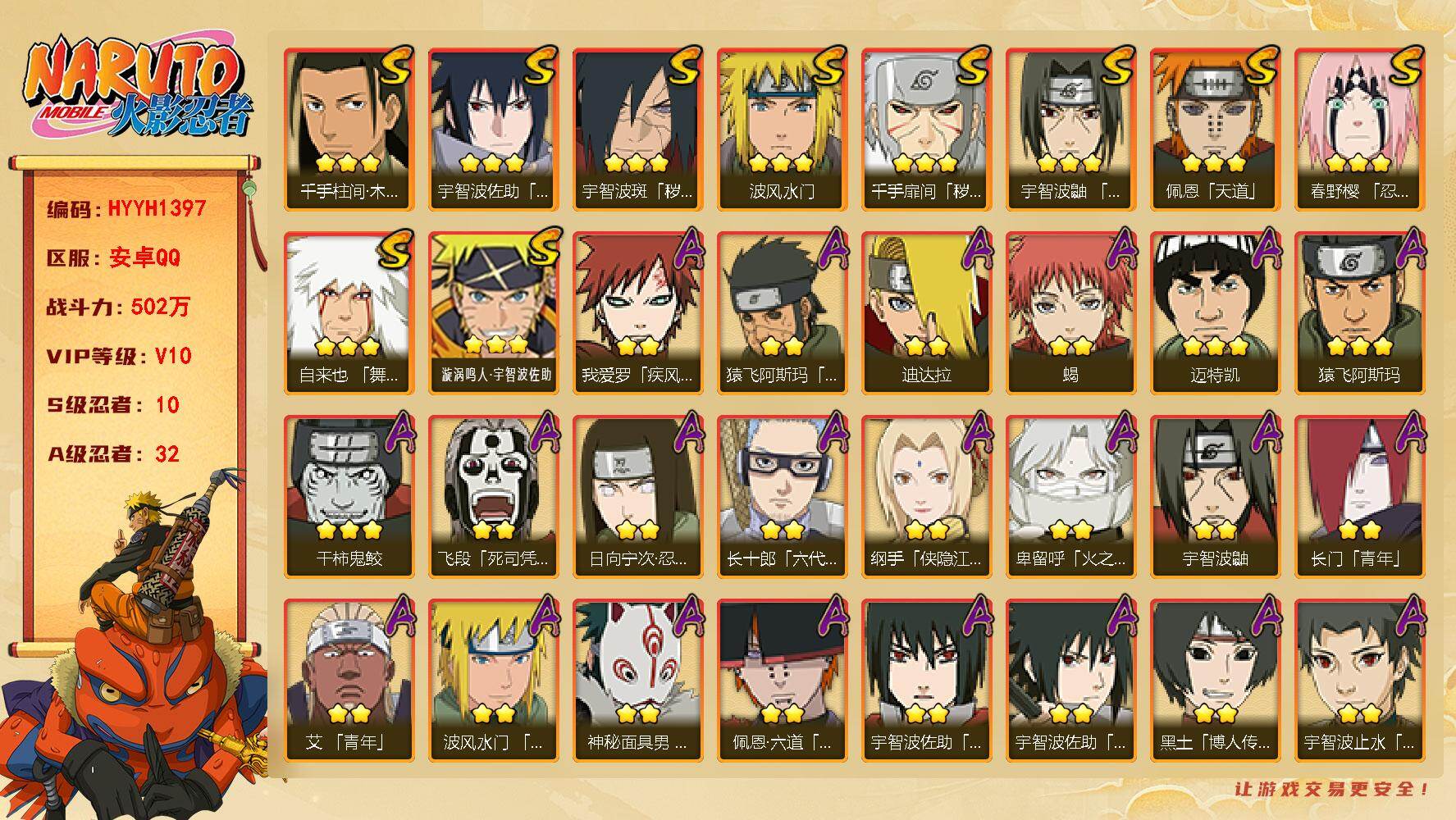Open the 干柿鬼鲛 character portrait
The image size is (1456, 820).
[349, 497]
